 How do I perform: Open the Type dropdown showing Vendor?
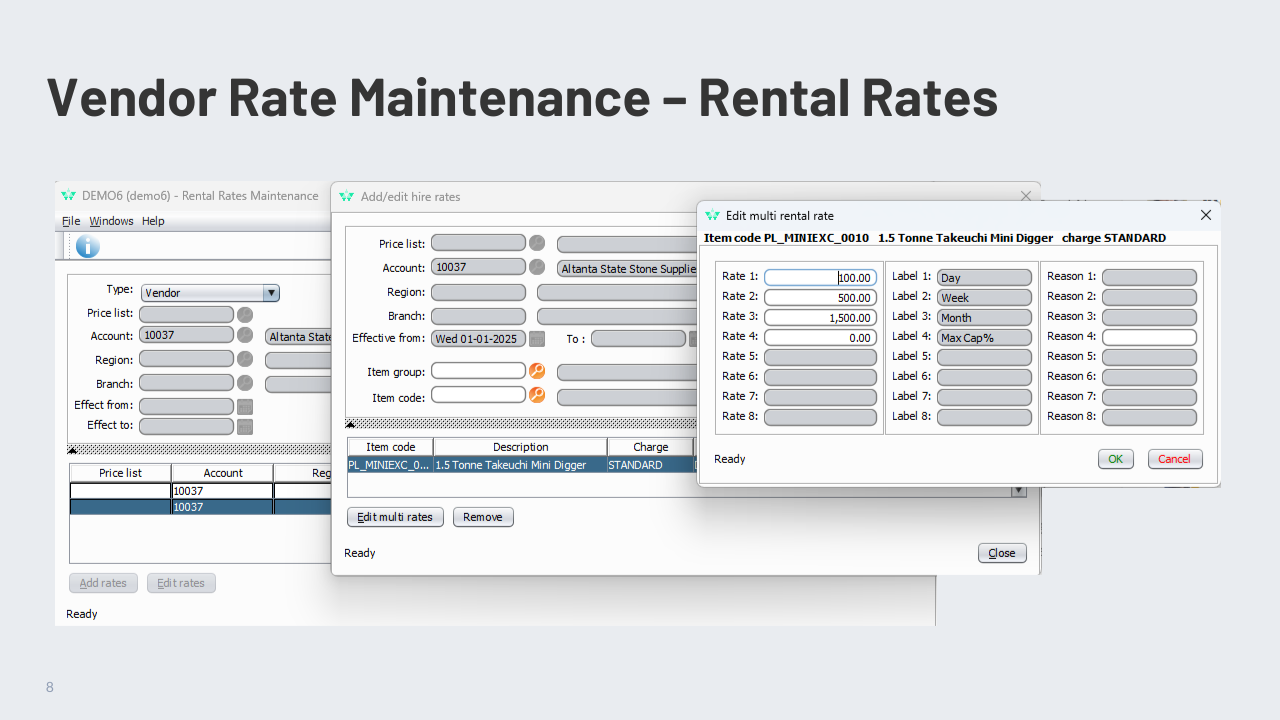click(x=210, y=293)
